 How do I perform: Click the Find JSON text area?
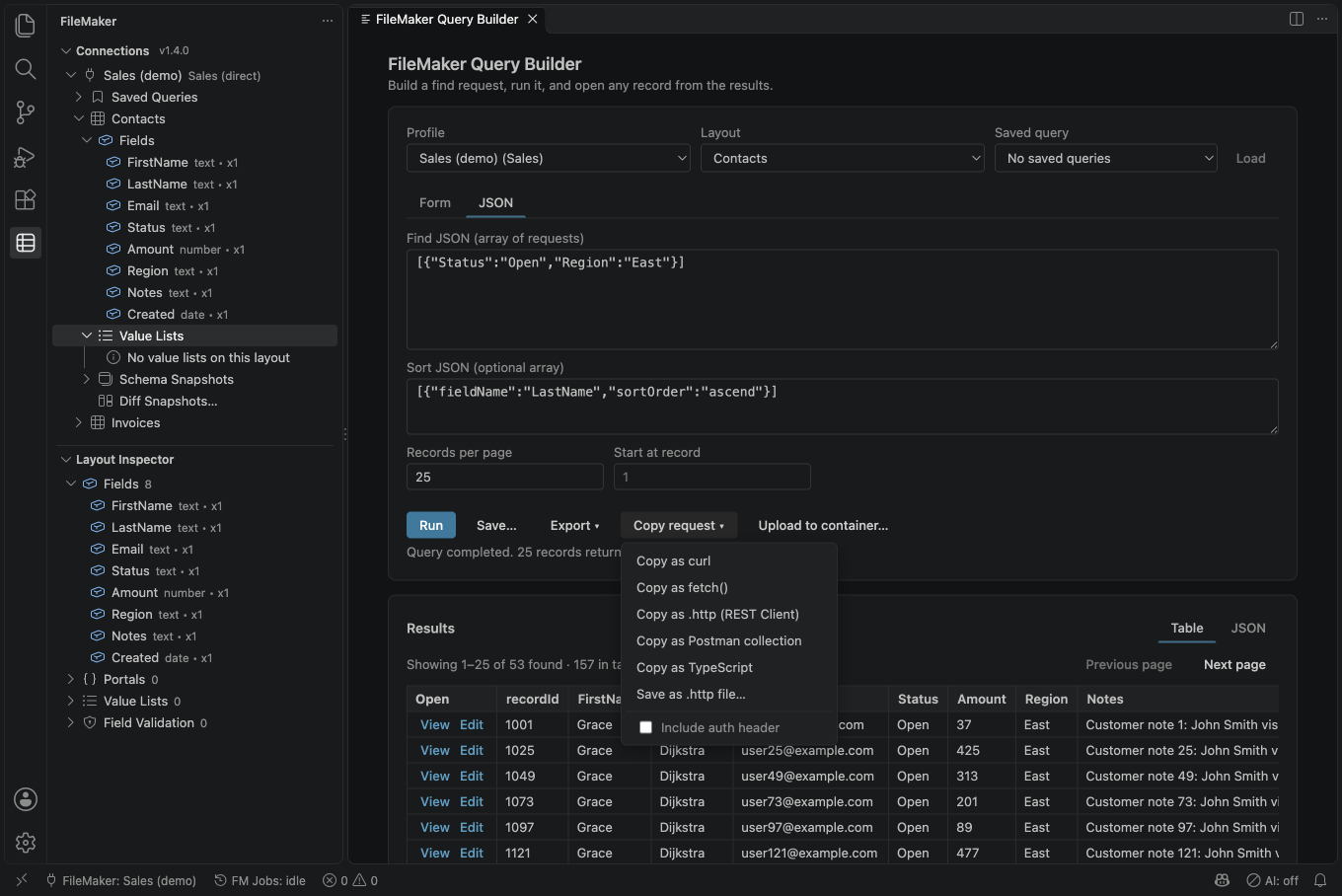click(x=842, y=299)
